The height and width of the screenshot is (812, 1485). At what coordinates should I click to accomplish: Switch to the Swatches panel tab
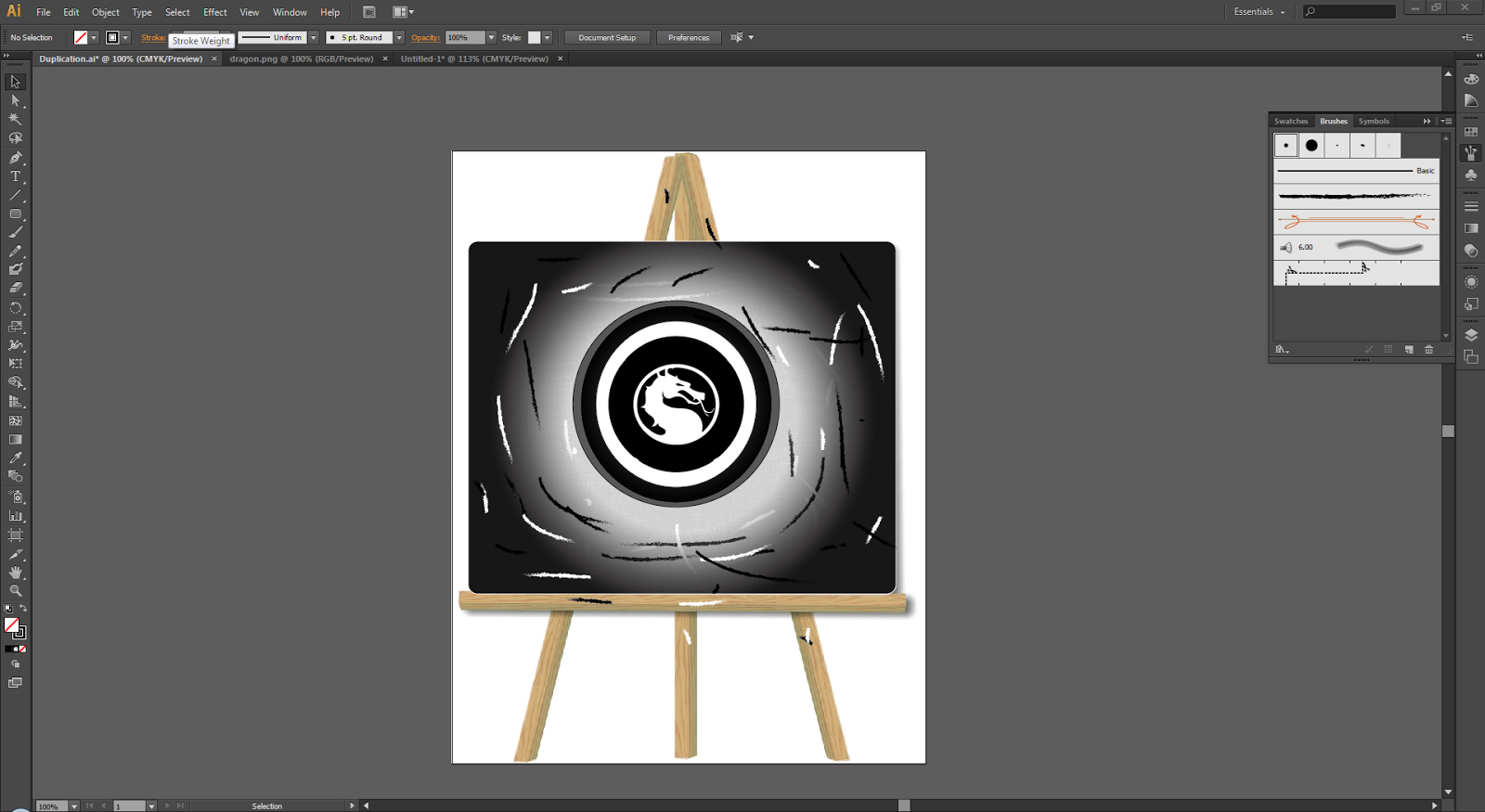click(1291, 122)
